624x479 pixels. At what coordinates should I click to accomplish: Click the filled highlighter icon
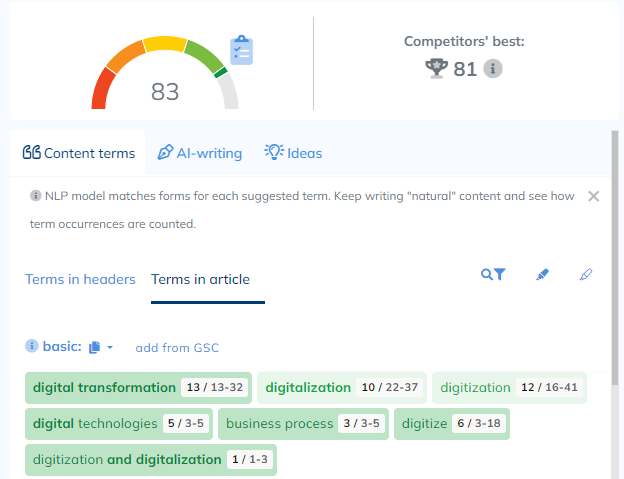click(542, 275)
